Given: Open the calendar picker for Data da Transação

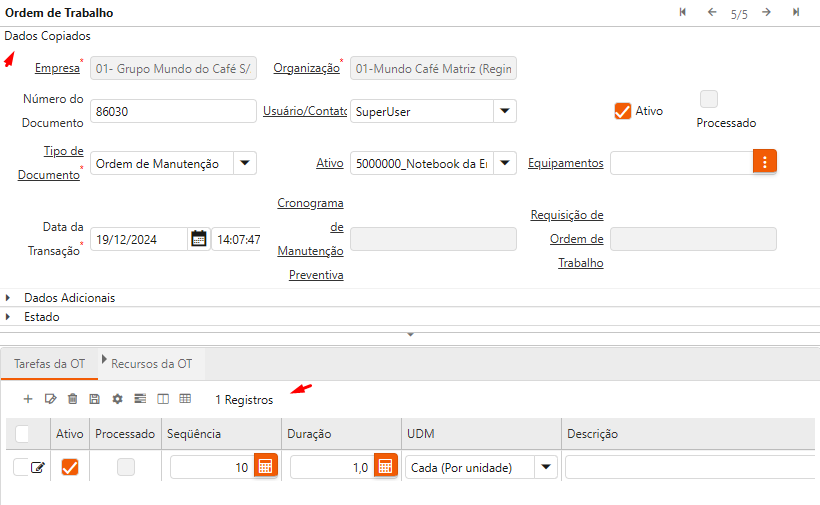Looking at the screenshot, I should click(198, 239).
